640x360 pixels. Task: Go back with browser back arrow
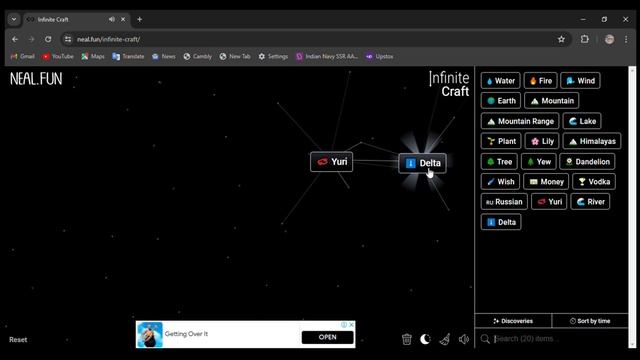pos(15,39)
